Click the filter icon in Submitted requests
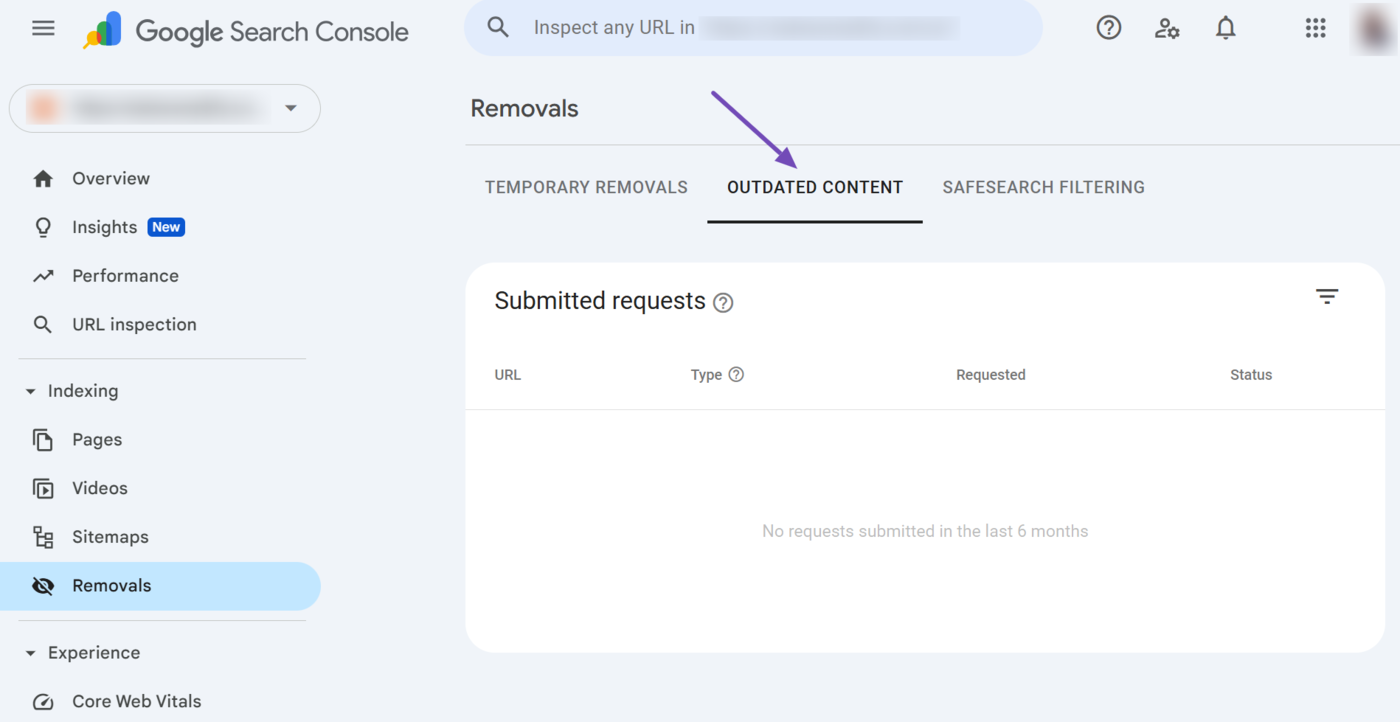The height and width of the screenshot is (722, 1400). pos(1326,297)
